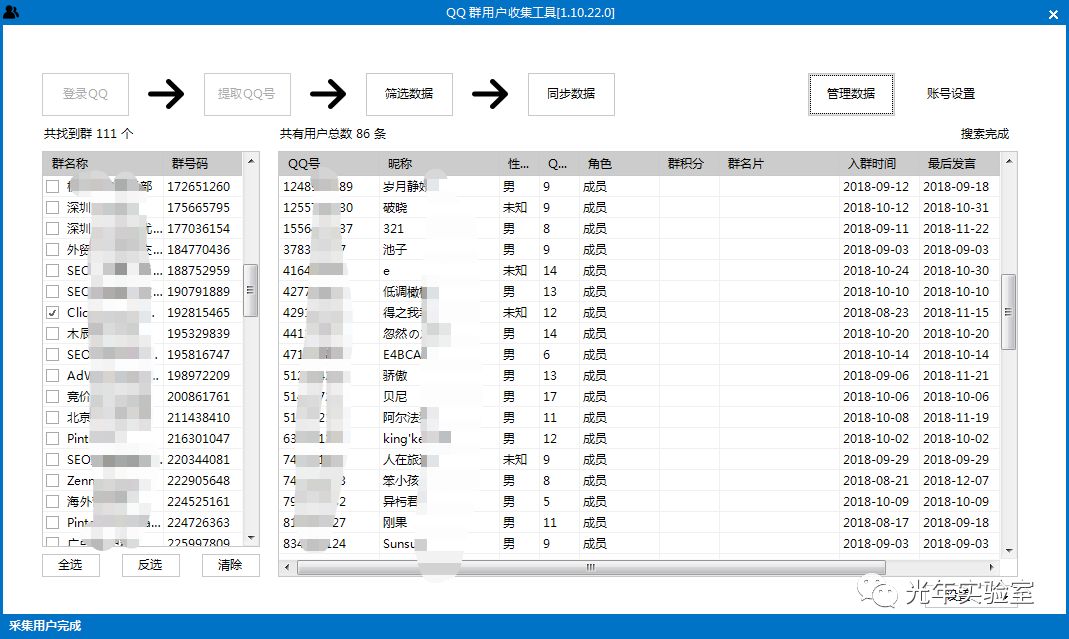The image size is (1069, 639).
Task: Check the group 175665795 checkbox
Action: (x=52, y=207)
